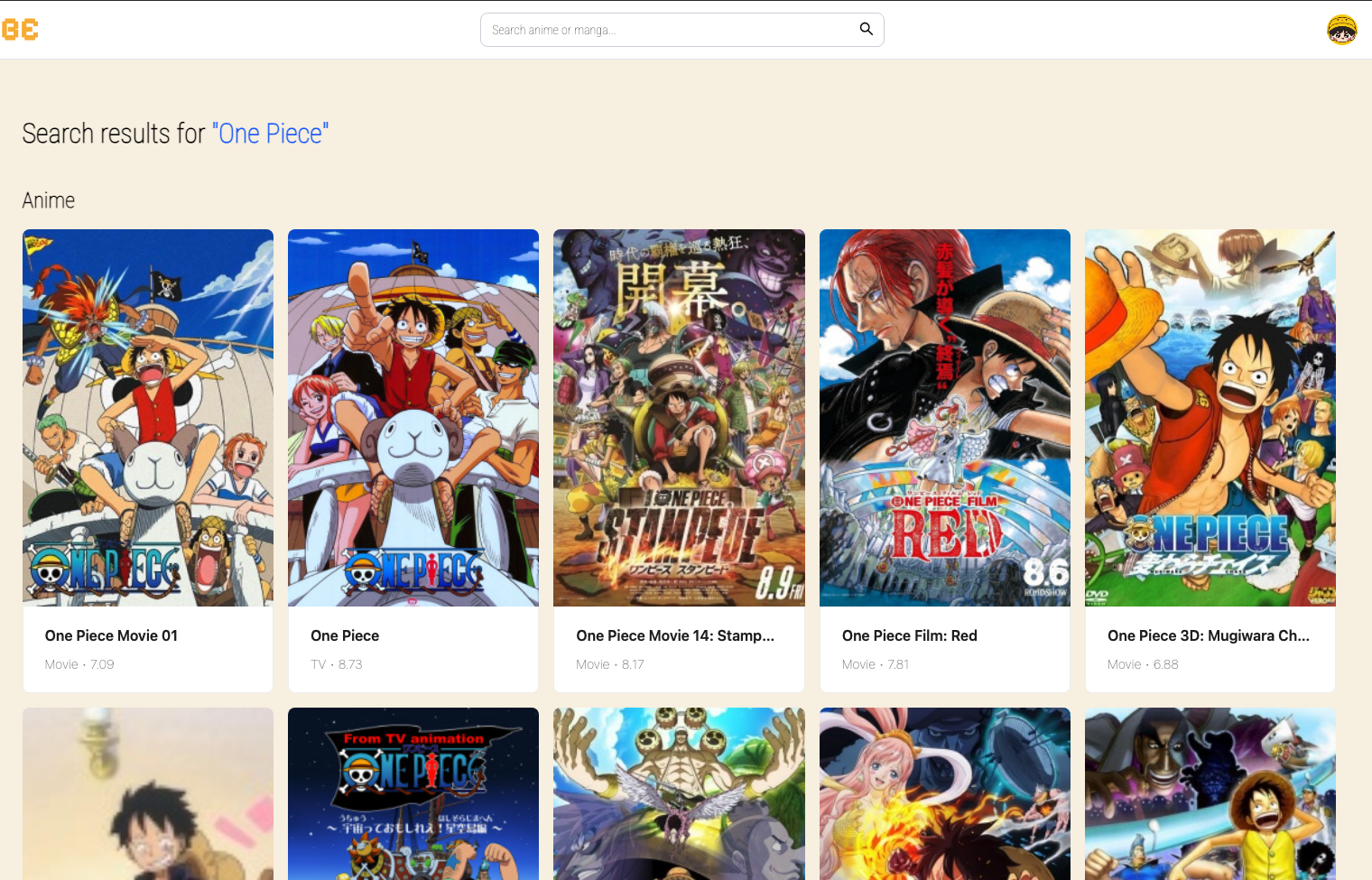Select the title 'One Piece Movie 01'
The height and width of the screenshot is (880, 1372).
tap(111, 635)
